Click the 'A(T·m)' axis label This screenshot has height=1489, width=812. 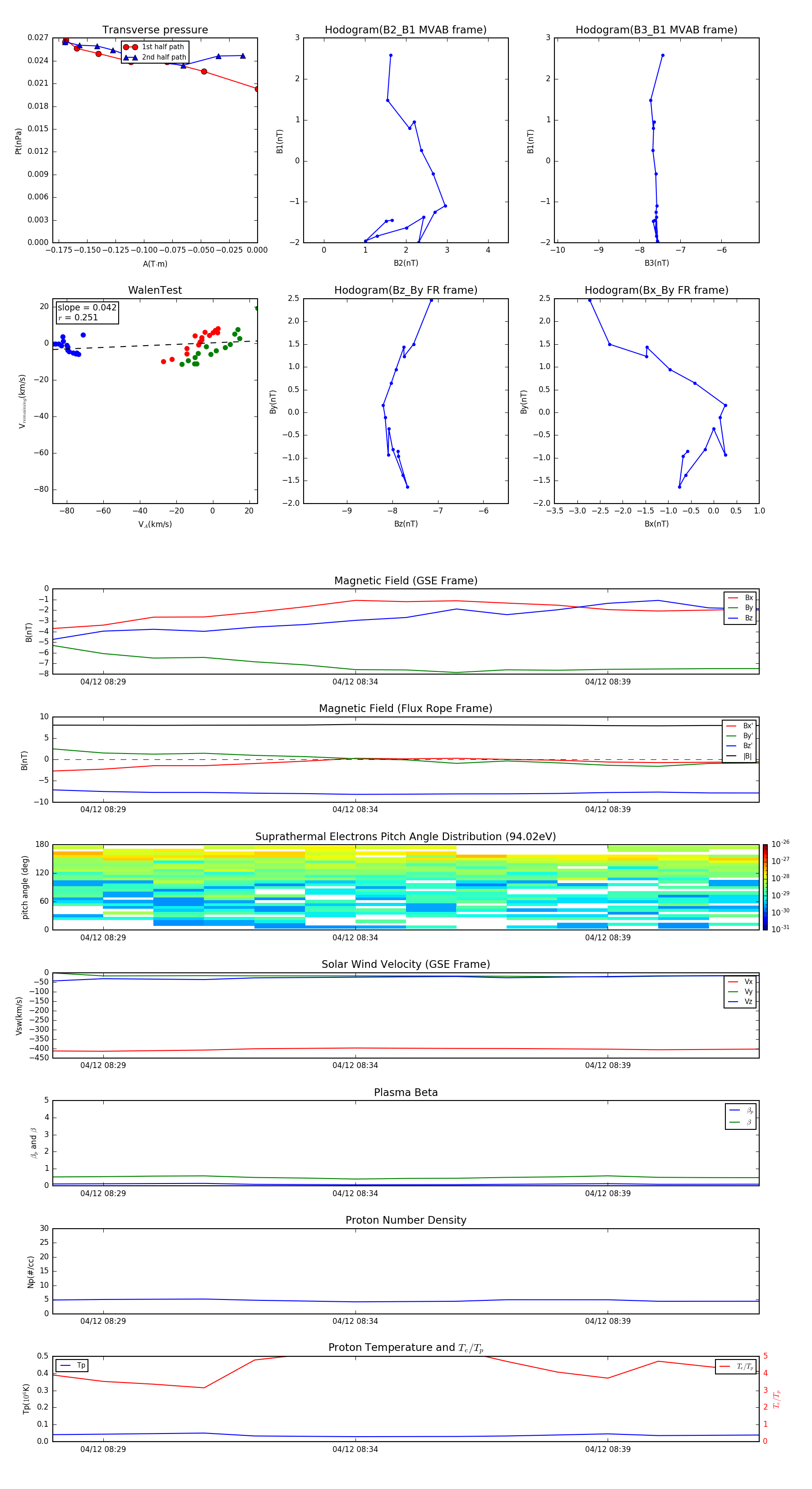[x=155, y=264]
